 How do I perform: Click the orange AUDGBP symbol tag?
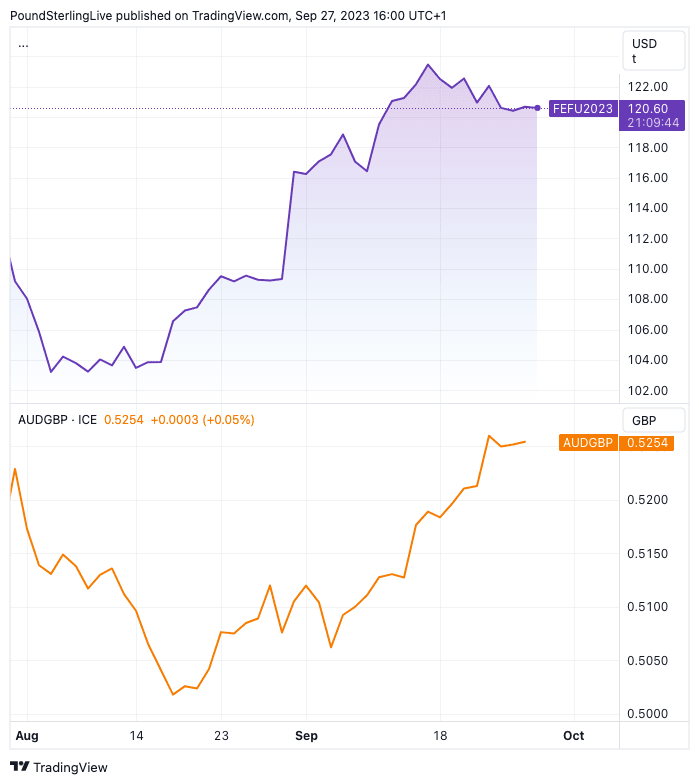588,442
